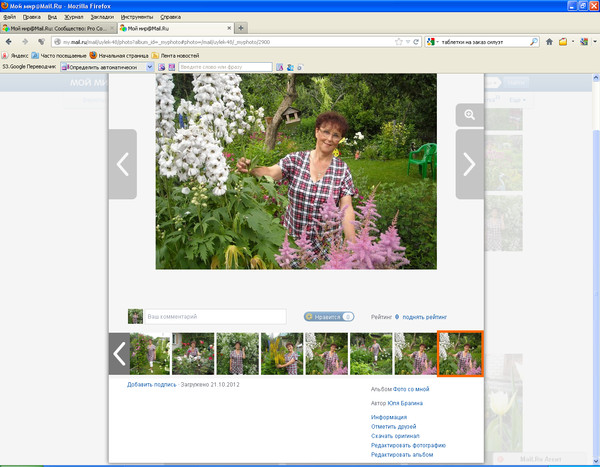Click the page scrollbar down arrow
The width and height of the screenshot is (600, 467).
coord(596,461)
